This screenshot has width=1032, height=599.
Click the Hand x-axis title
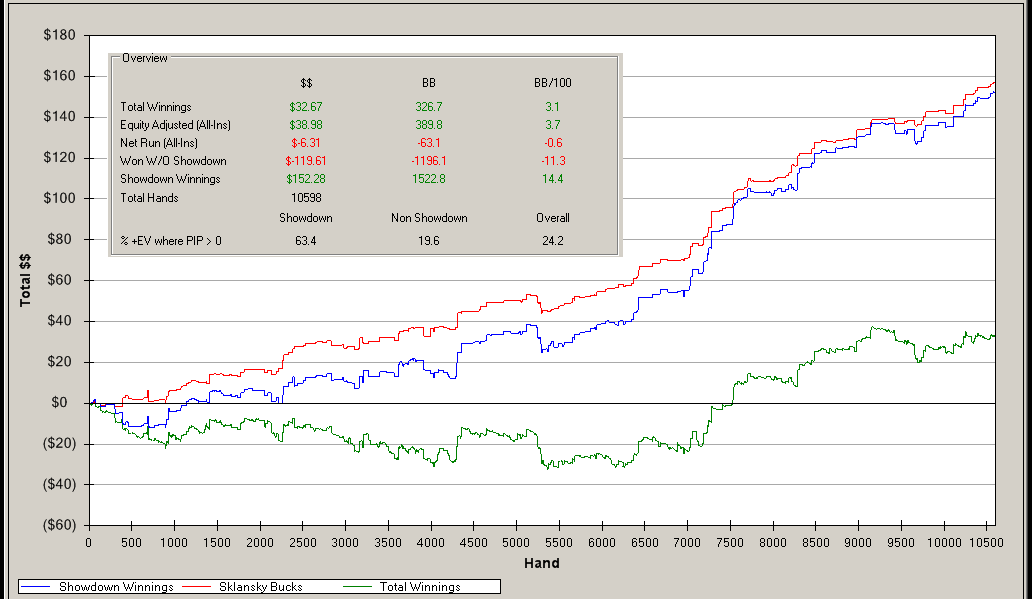(x=541, y=563)
